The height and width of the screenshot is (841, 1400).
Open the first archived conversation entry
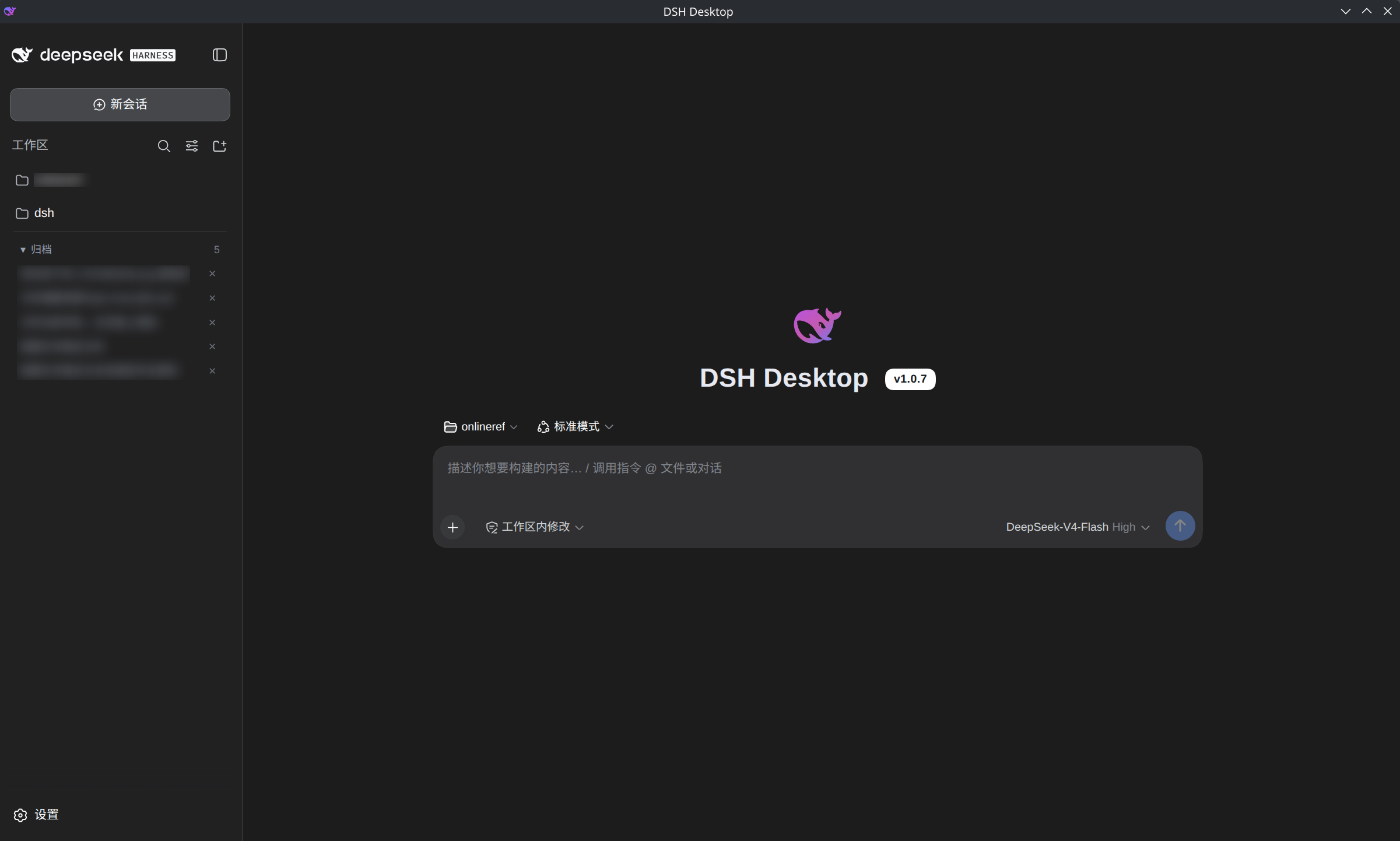(x=104, y=274)
